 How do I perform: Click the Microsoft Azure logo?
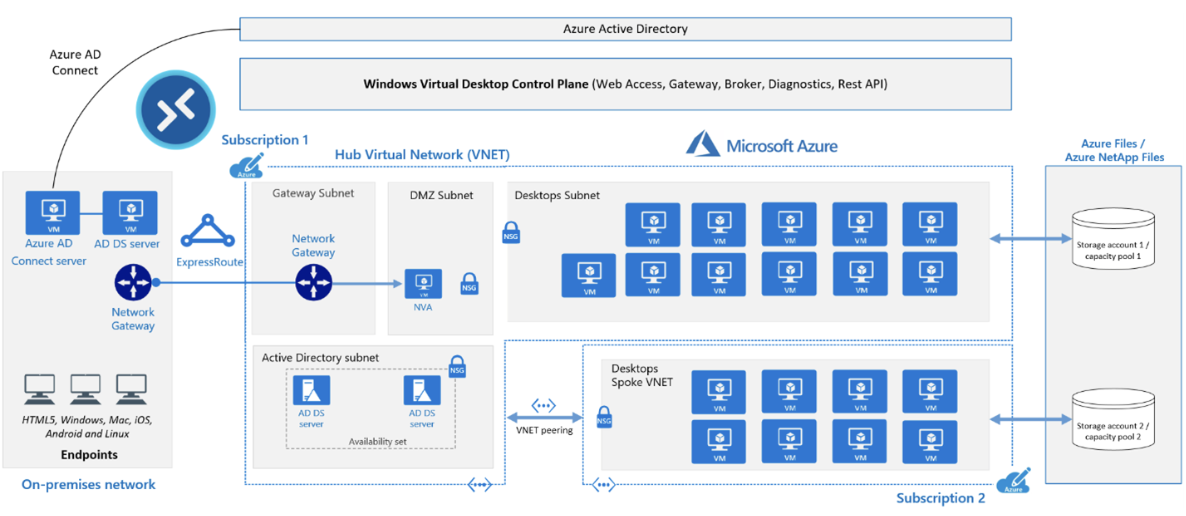[761, 144]
